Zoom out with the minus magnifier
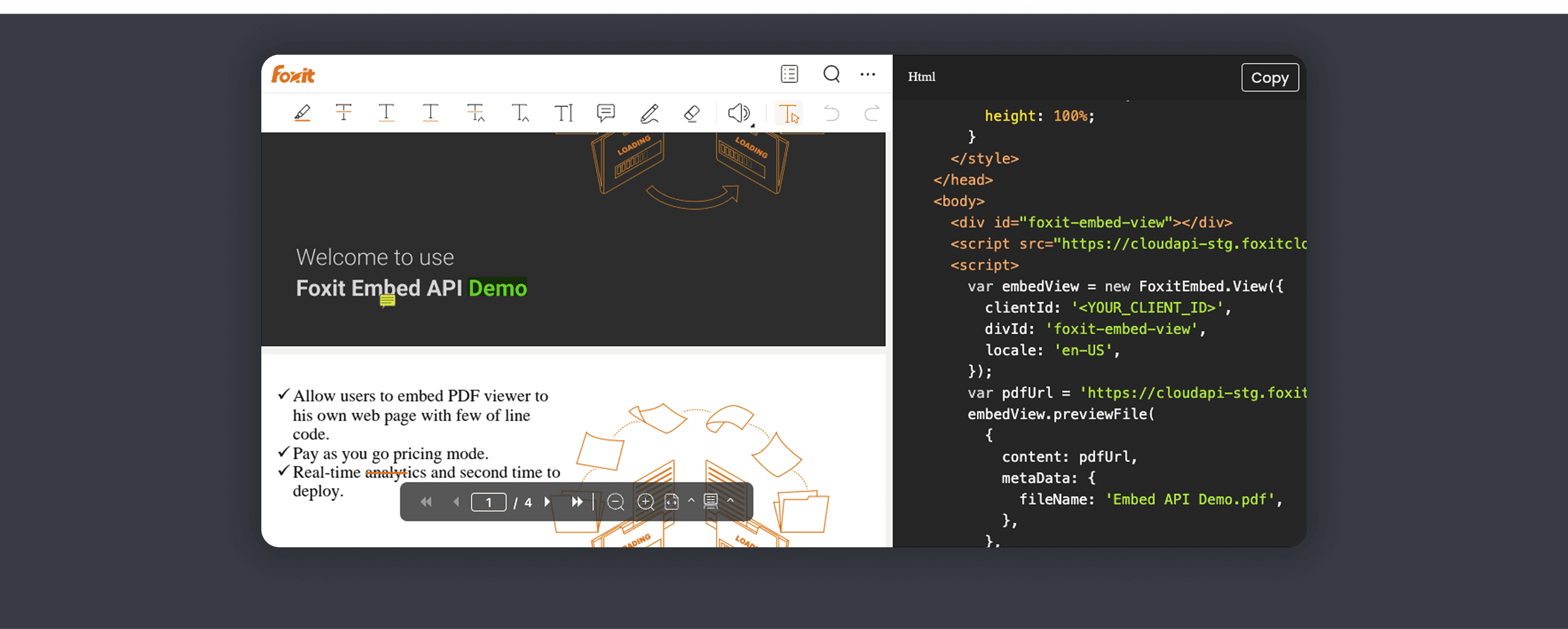 pos(615,502)
